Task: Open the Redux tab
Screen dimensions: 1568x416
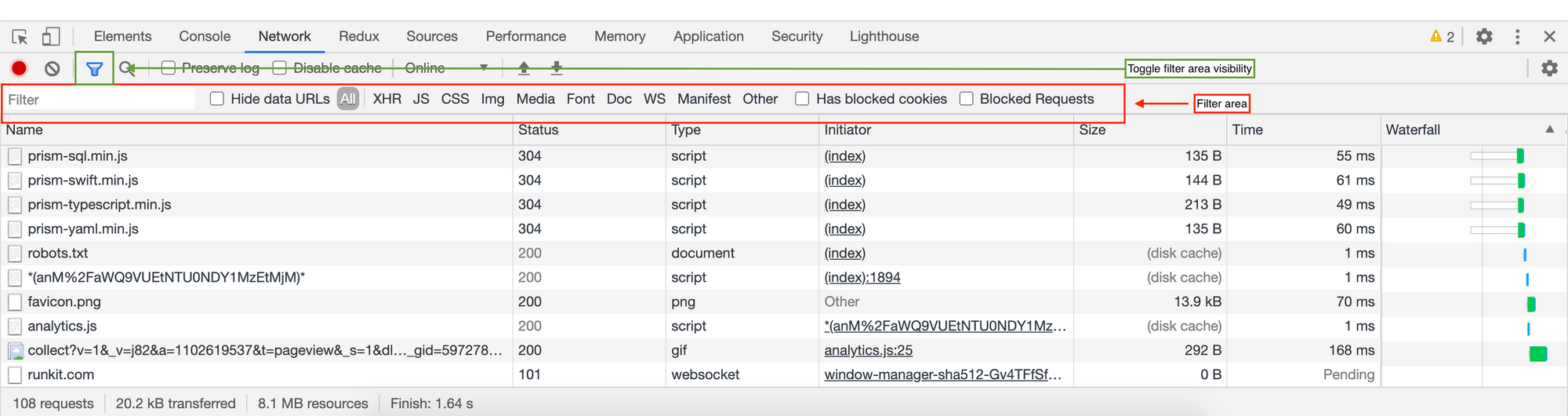Action: coord(359,36)
